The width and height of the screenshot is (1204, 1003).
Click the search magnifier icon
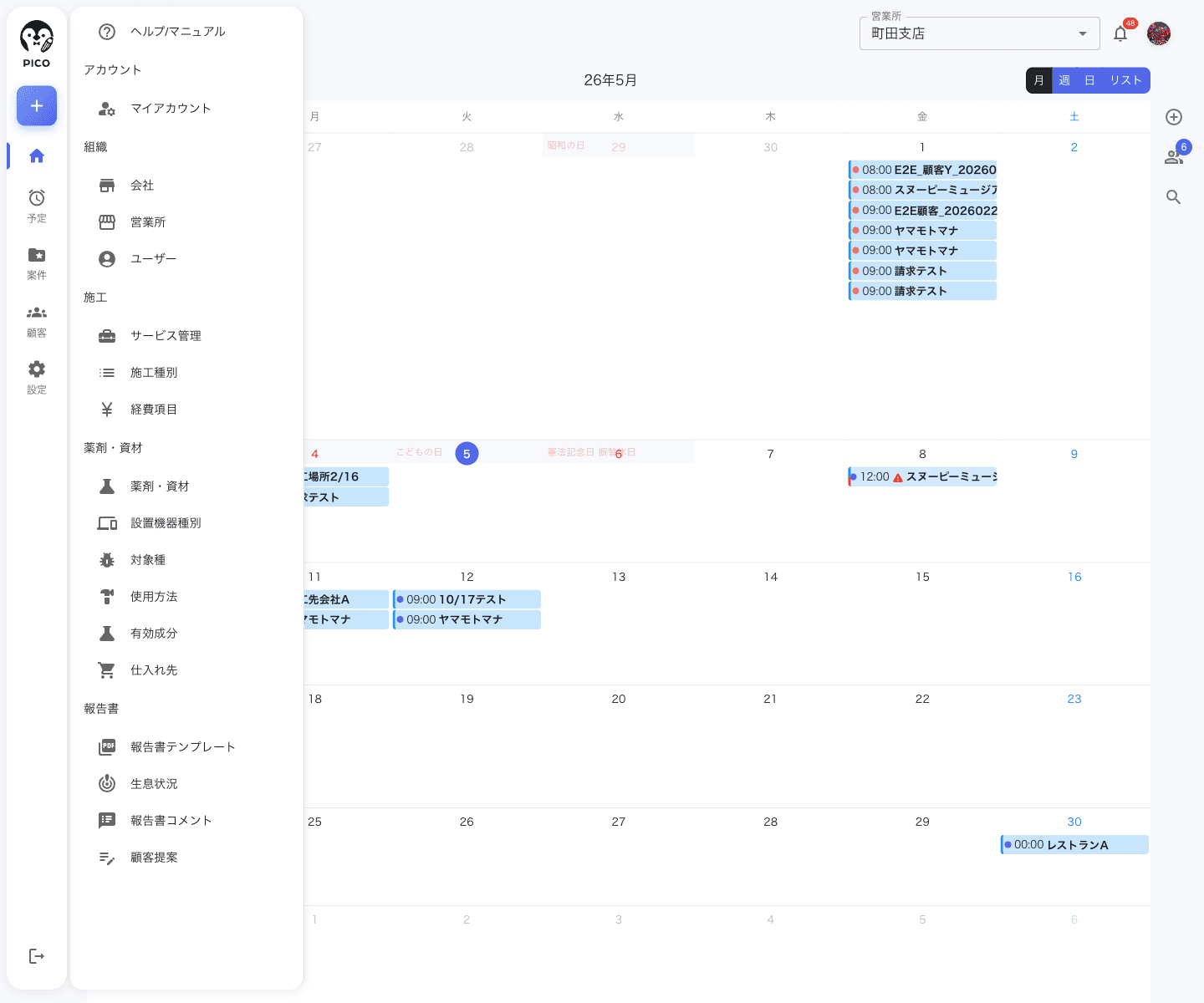click(1174, 197)
